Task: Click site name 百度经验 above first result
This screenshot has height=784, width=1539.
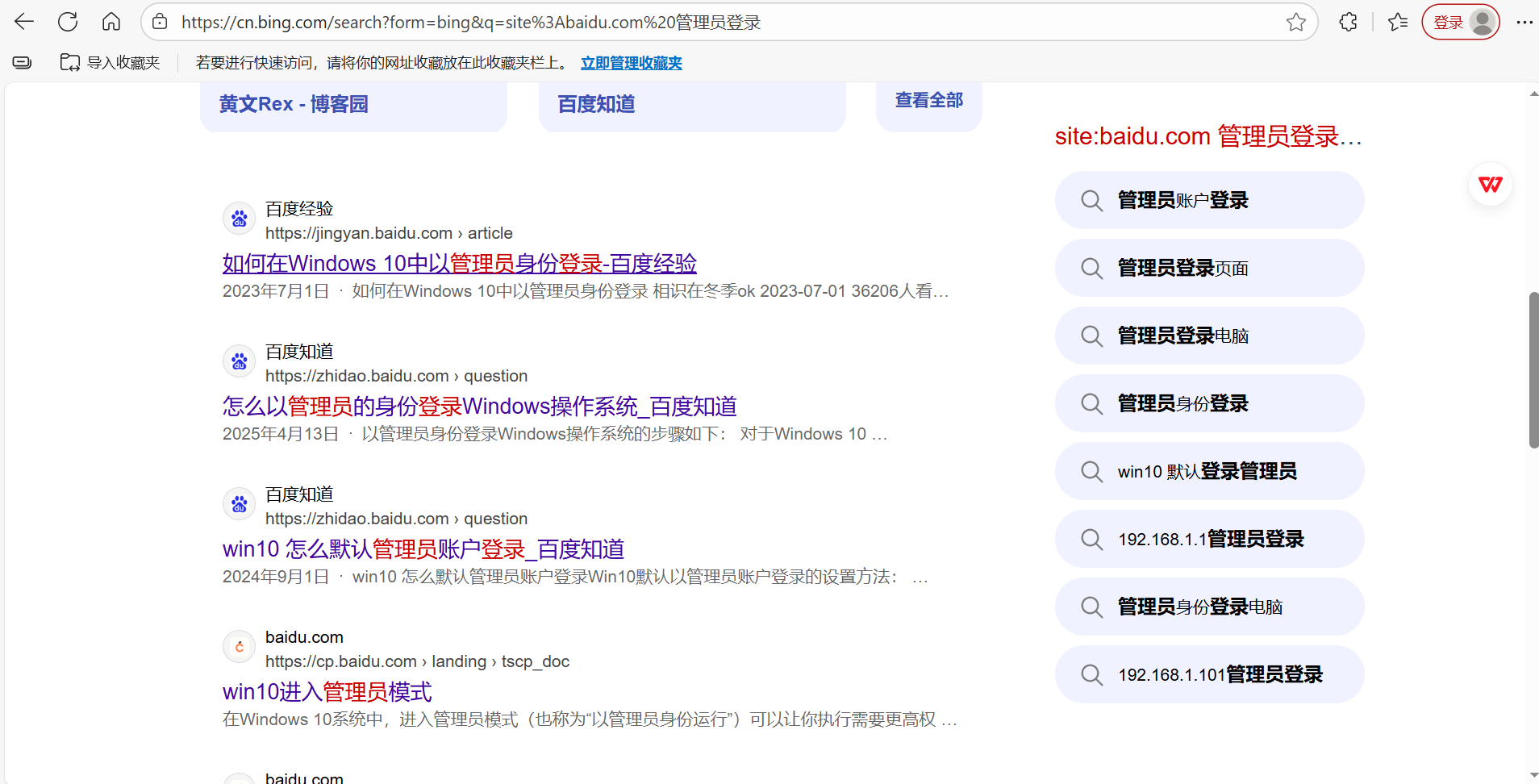Action: coord(299,209)
